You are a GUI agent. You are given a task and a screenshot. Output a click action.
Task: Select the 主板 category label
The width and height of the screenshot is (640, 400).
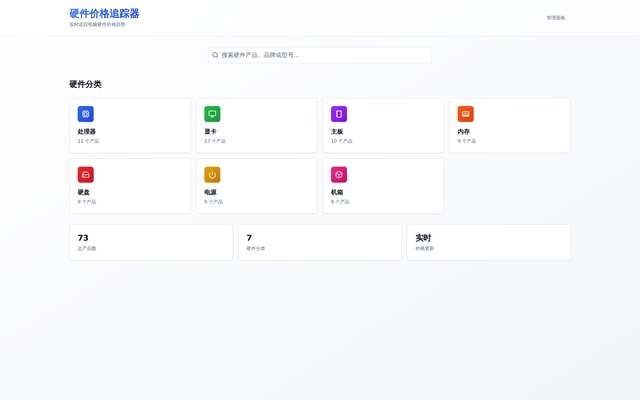(337, 132)
